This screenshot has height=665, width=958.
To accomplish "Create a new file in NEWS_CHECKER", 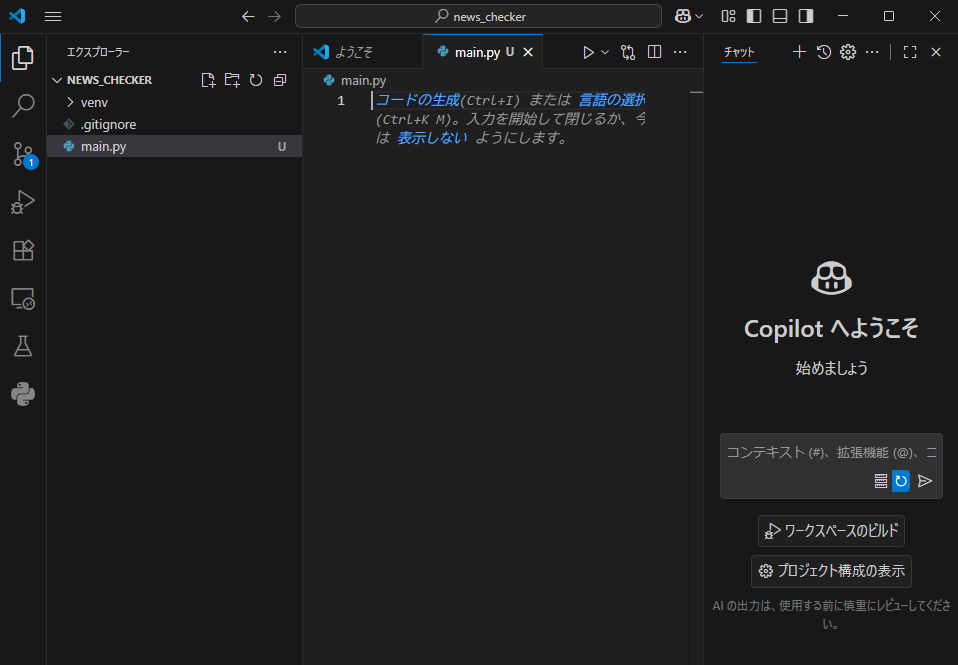I will tap(208, 80).
